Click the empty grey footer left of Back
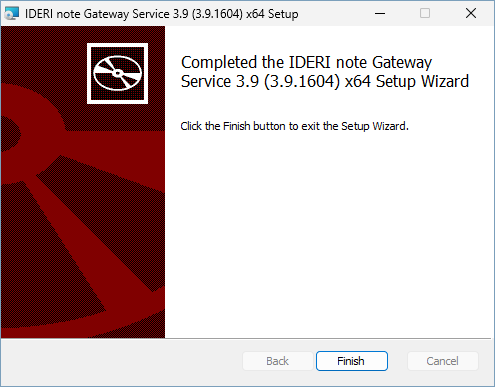 point(122,362)
